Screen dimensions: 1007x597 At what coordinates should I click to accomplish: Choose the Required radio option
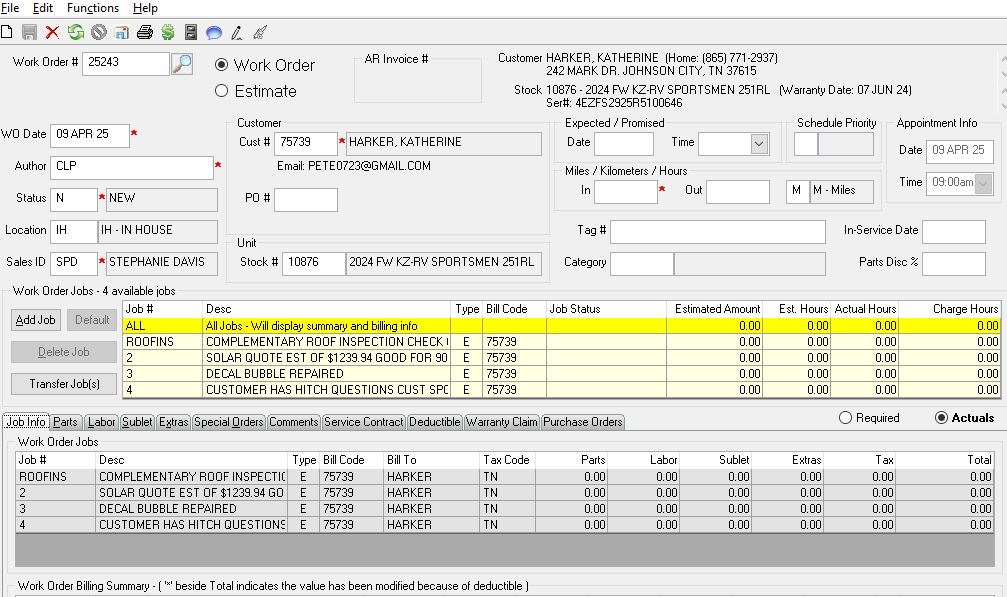(845, 418)
